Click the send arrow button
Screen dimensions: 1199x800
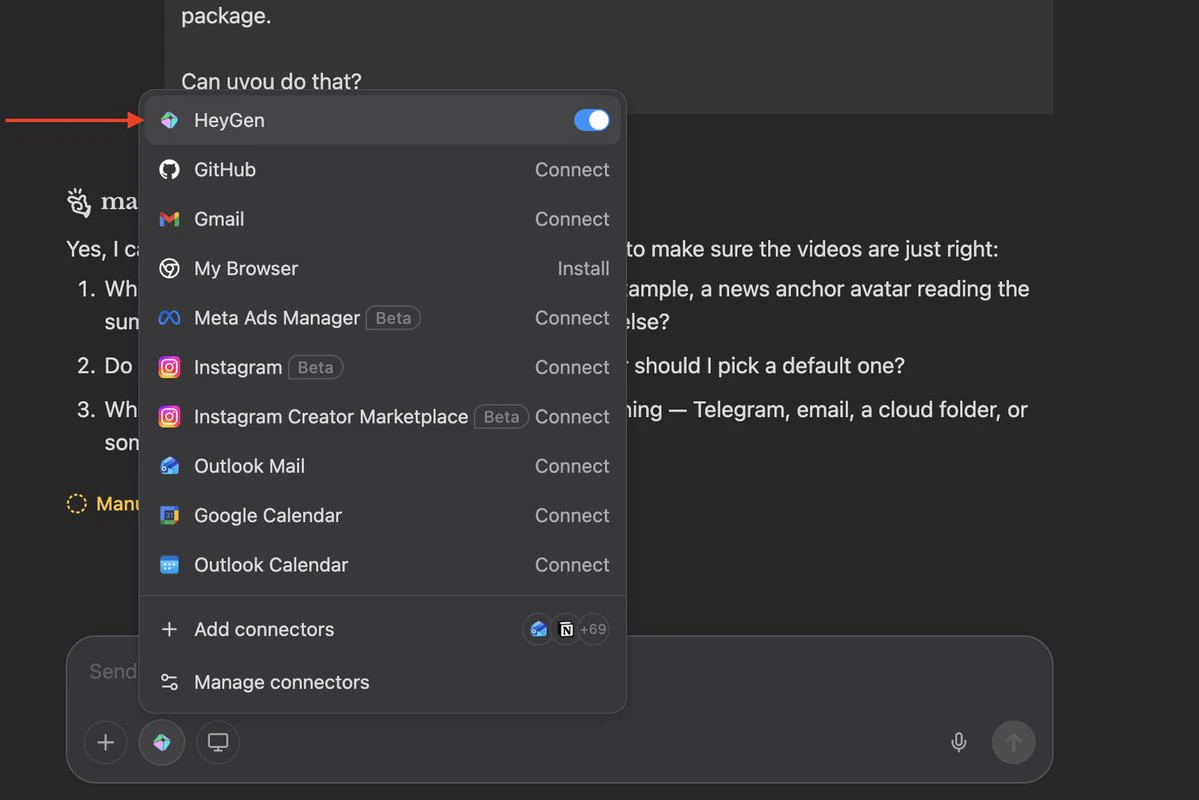click(x=1013, y=743)
